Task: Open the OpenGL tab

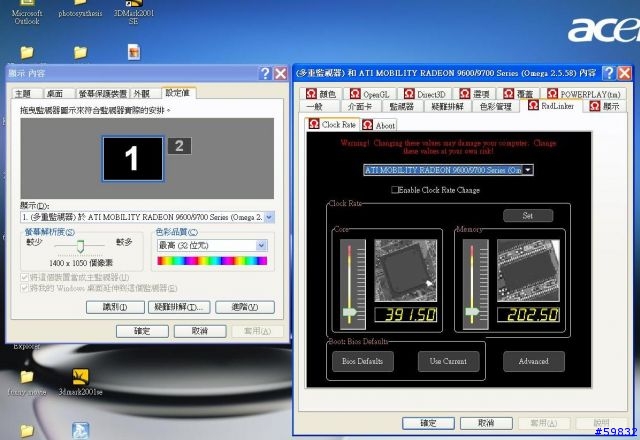Action: (x=370, y=94)
